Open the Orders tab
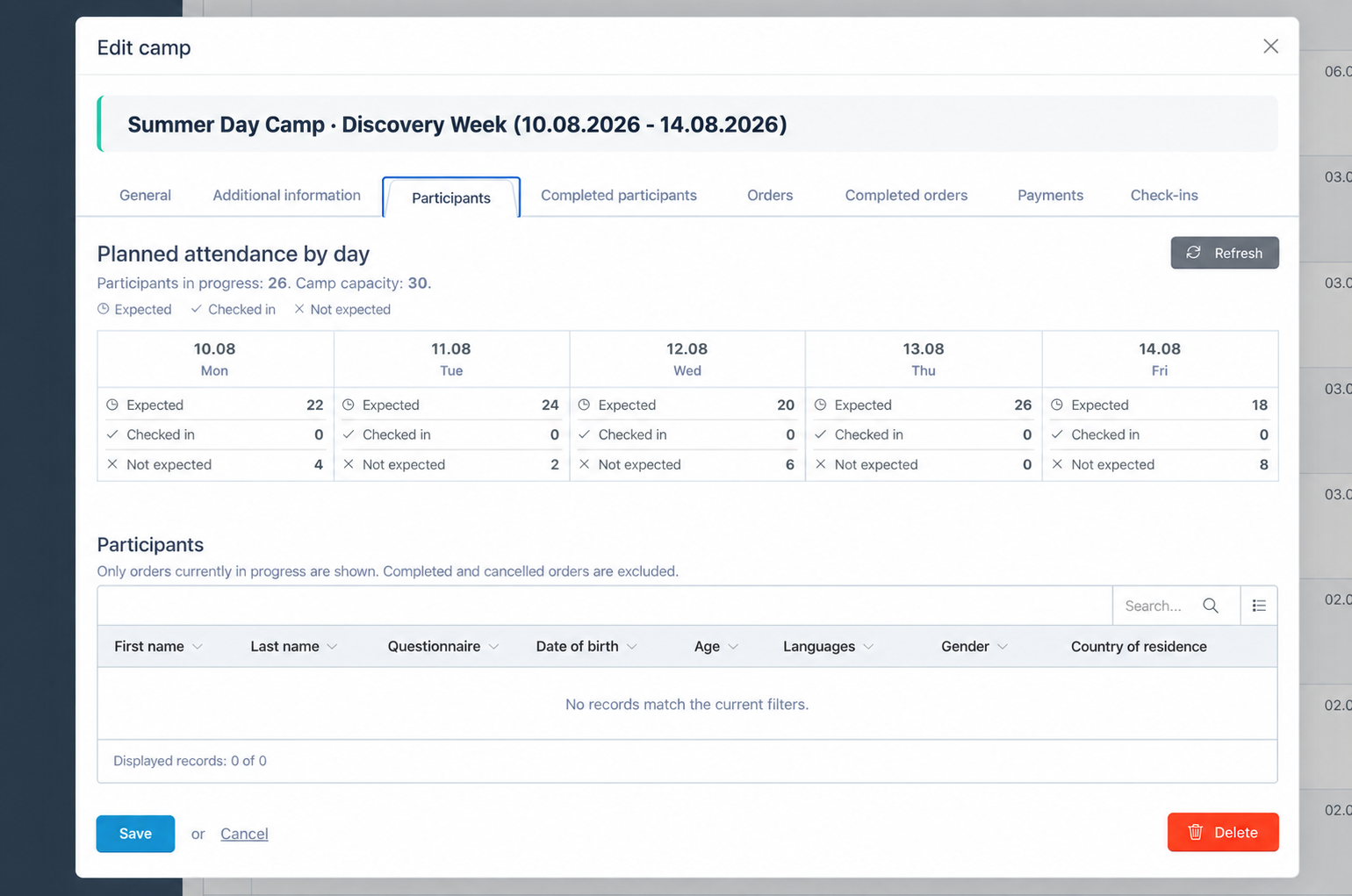1352x896 pixels. 770,195
